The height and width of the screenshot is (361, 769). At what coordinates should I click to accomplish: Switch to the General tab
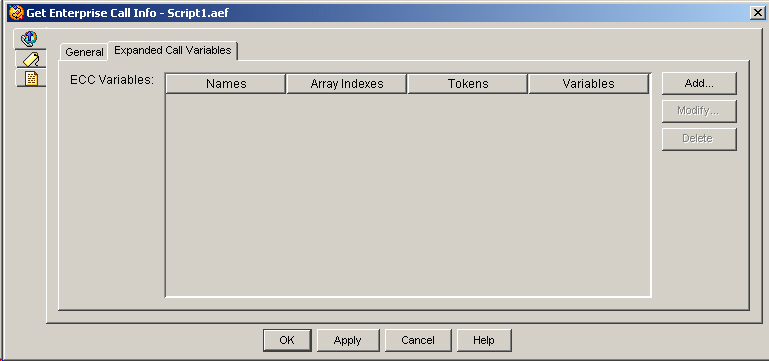point(84,52)
